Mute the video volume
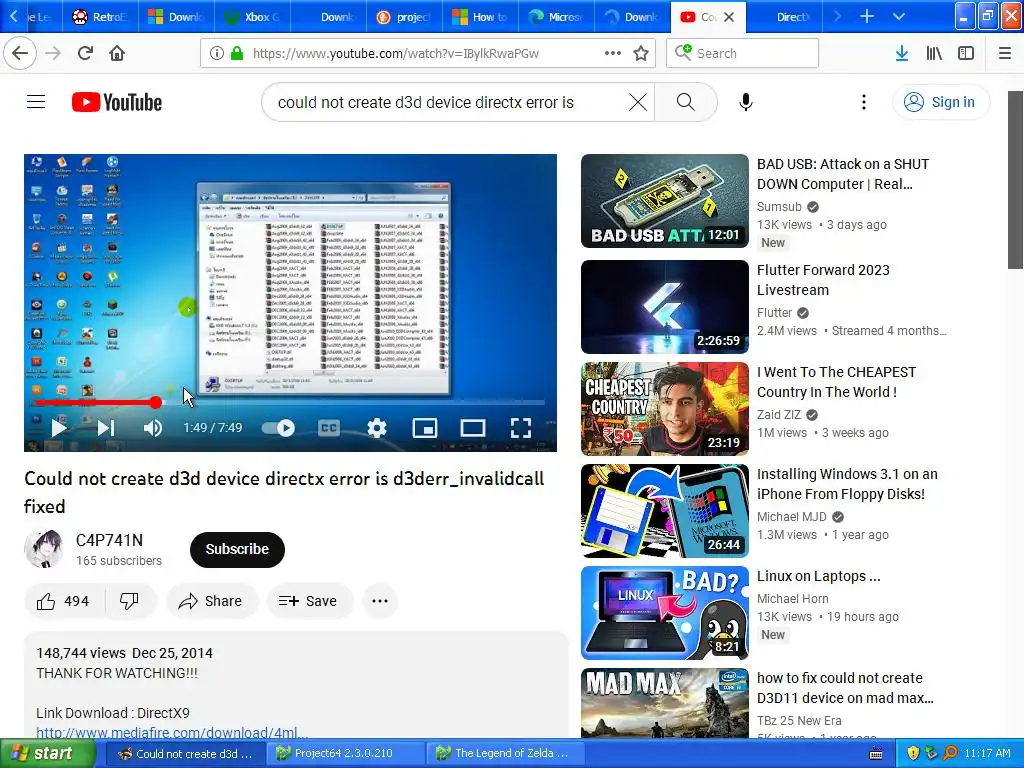The width and height of the screenshot is (1024, 768). (x=153, y=428)
